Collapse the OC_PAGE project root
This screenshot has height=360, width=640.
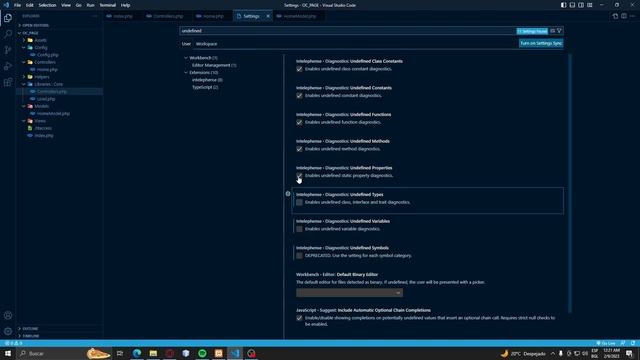pyautogui.click(x=19, y=33)
